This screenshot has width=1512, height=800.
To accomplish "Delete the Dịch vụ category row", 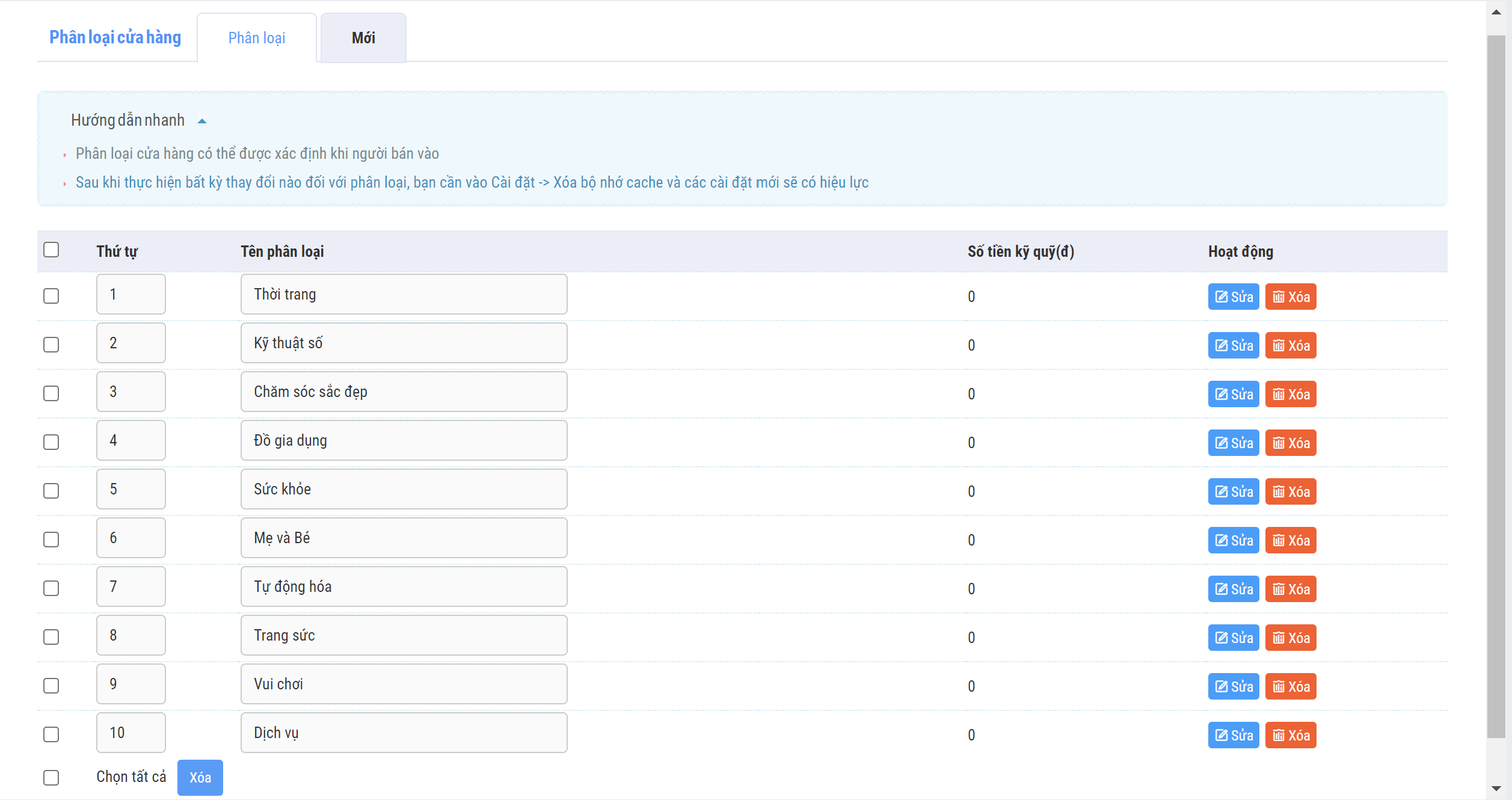I will (x=1290, y=736).
